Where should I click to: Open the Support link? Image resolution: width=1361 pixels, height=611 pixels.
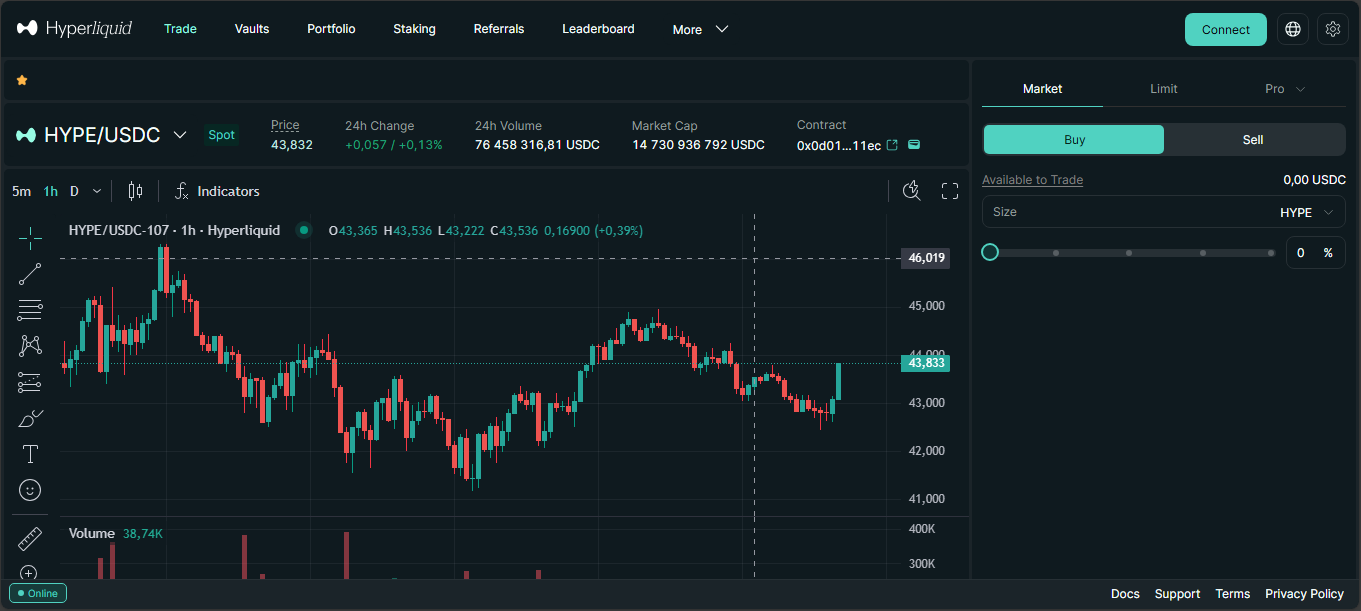tap(1177, 594)
